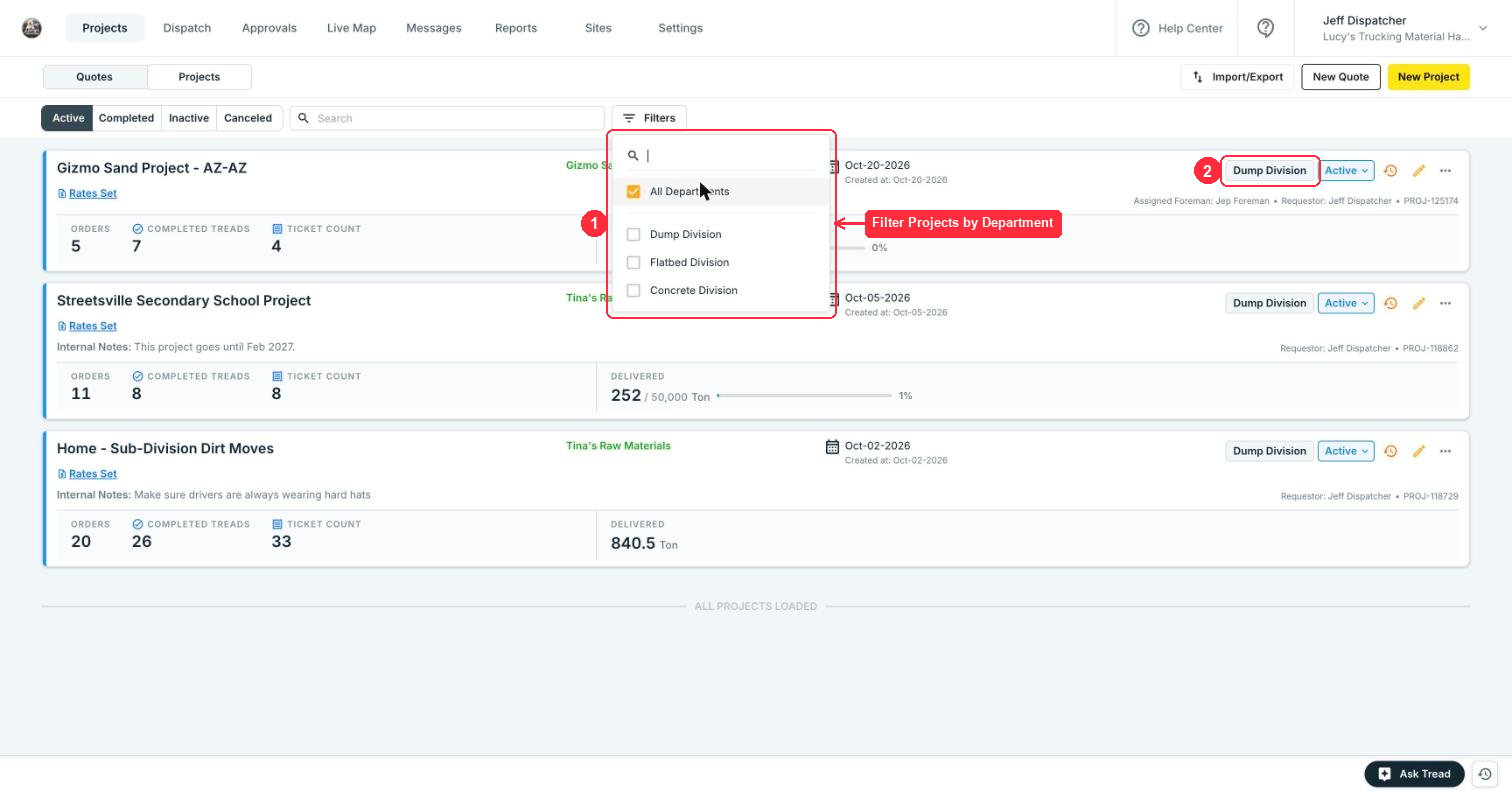
Task: Click Tina's Raw Materials on Home Sub-Division card
Action: pyautogui.click(x=618, y=446)
